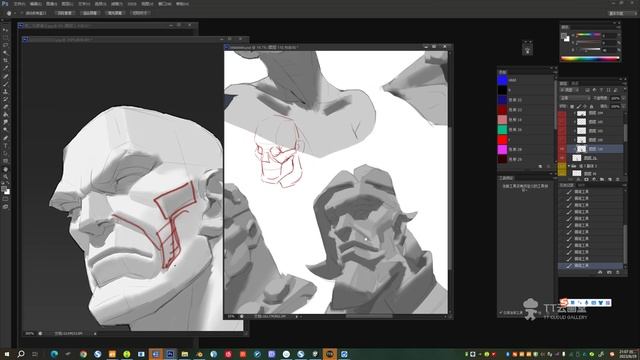Toggle visibility eye of the layer group row

tap(562, 167)
